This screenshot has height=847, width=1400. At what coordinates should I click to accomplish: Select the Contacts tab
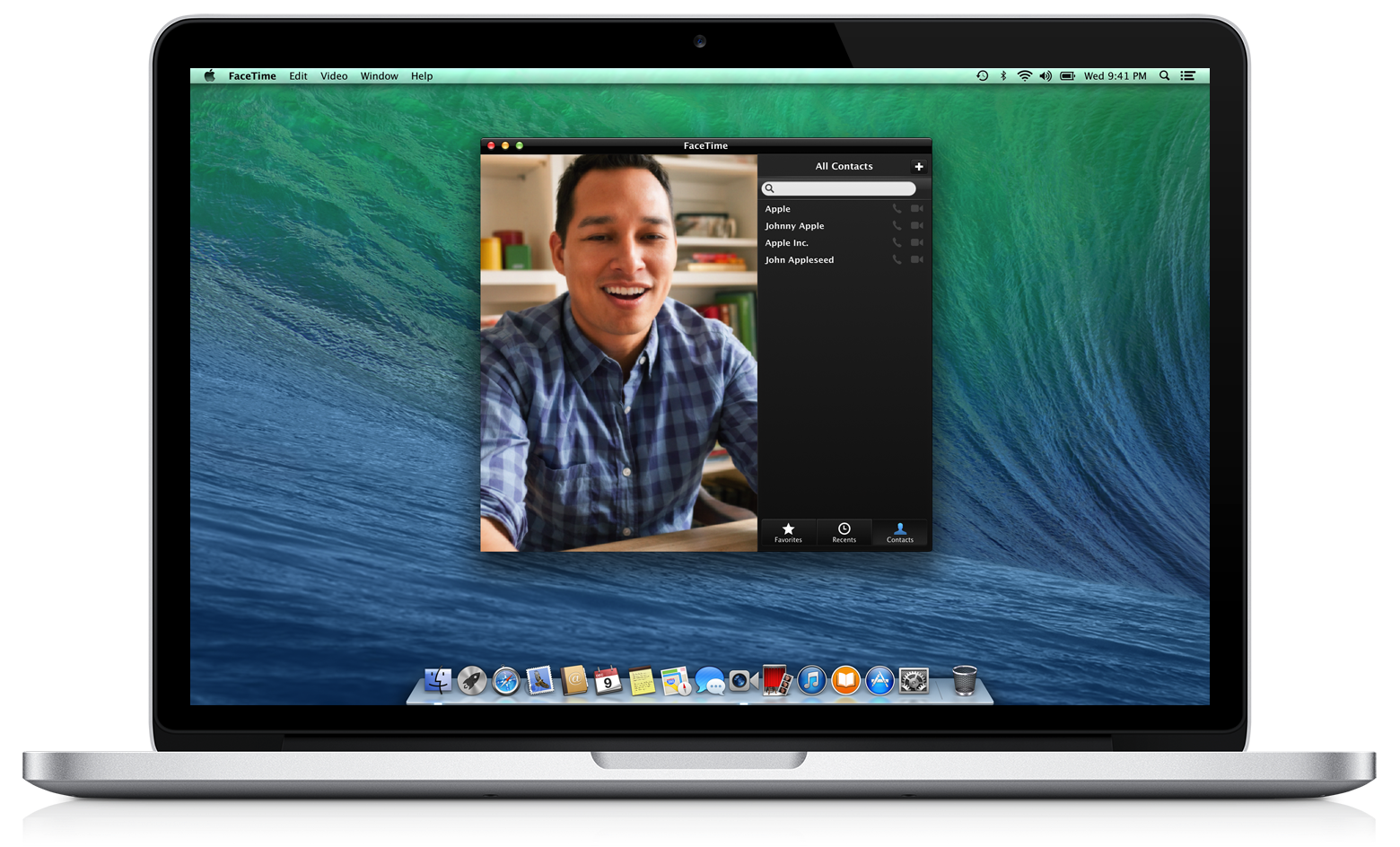pos(900,533)
